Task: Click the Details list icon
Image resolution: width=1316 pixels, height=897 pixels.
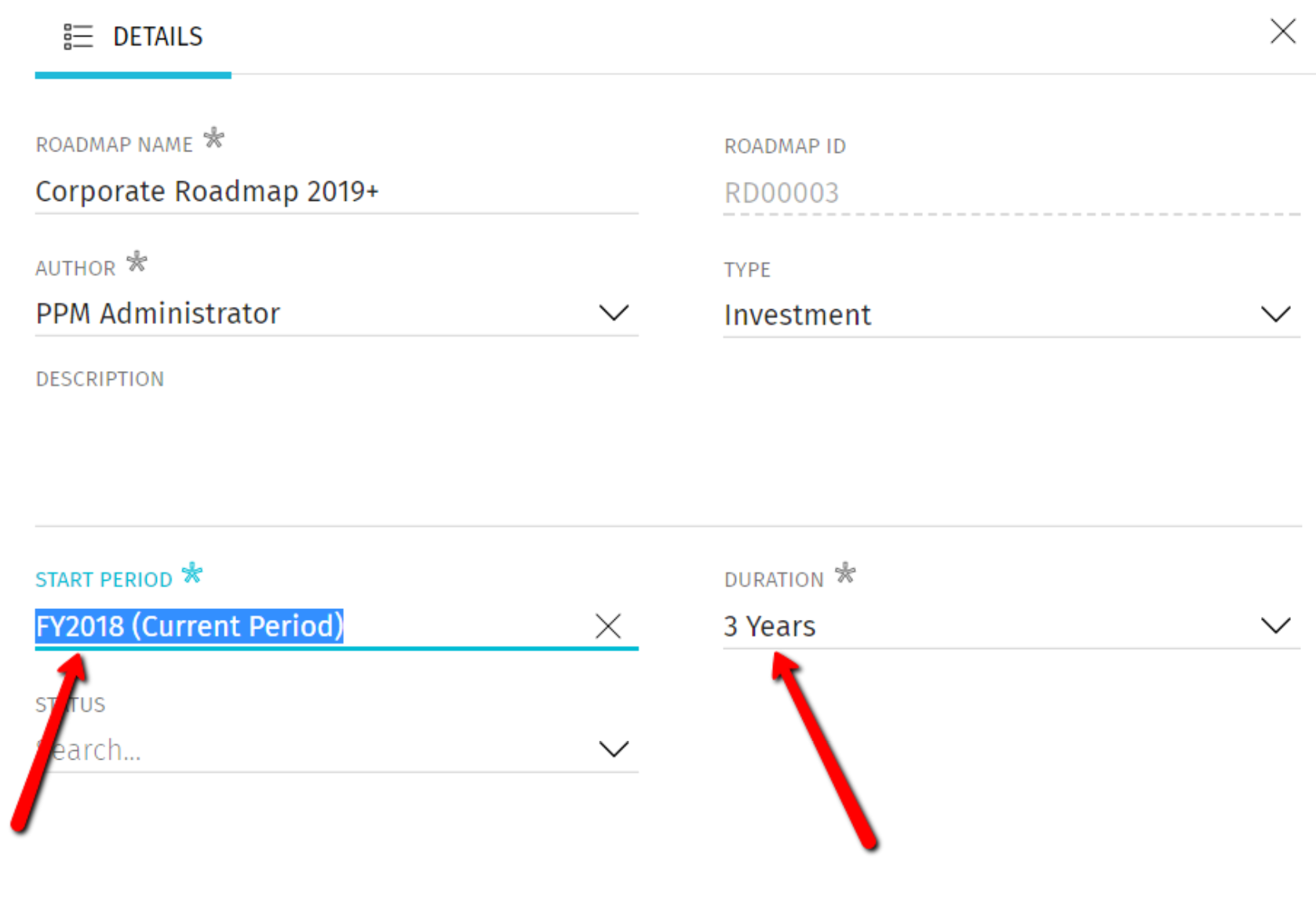Action: click(x=78, y=37)
